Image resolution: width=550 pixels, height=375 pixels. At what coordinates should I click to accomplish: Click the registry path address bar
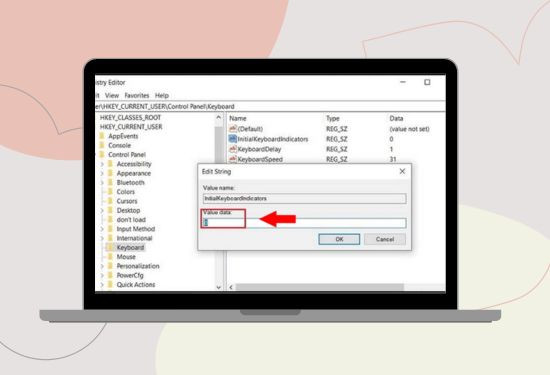(x=270, y=106)
